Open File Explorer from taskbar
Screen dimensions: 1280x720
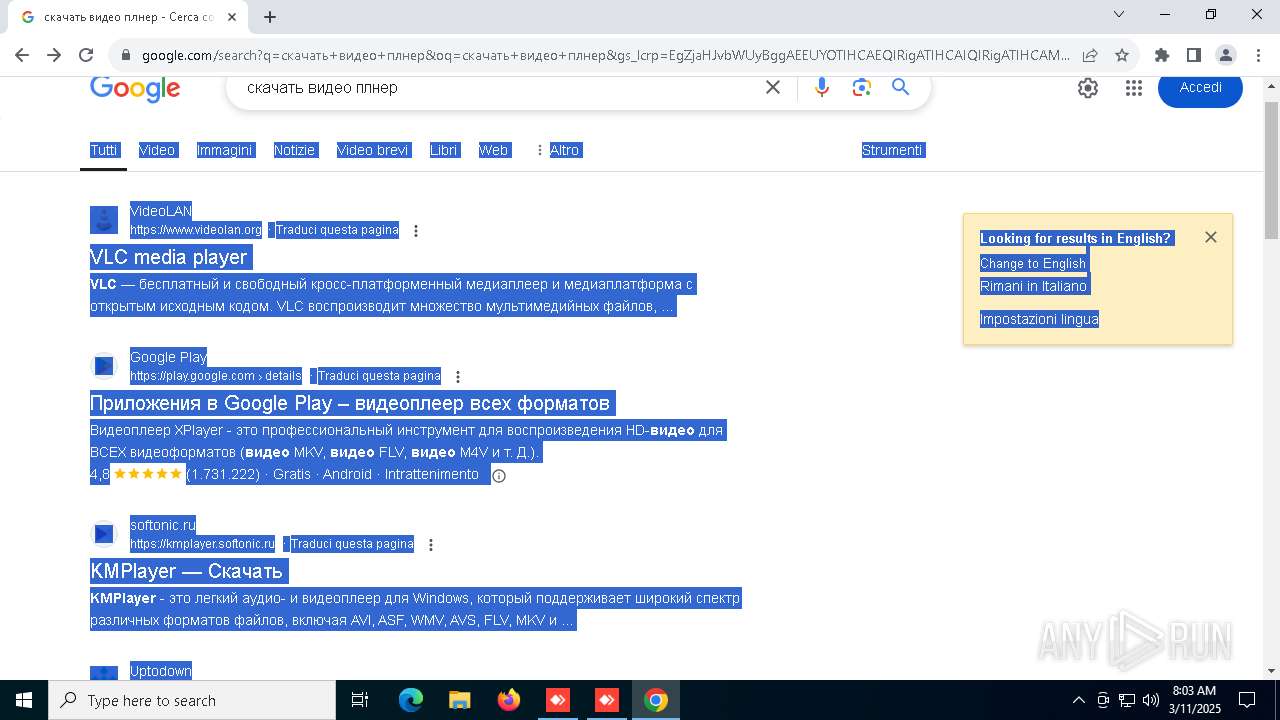[460, 700]
